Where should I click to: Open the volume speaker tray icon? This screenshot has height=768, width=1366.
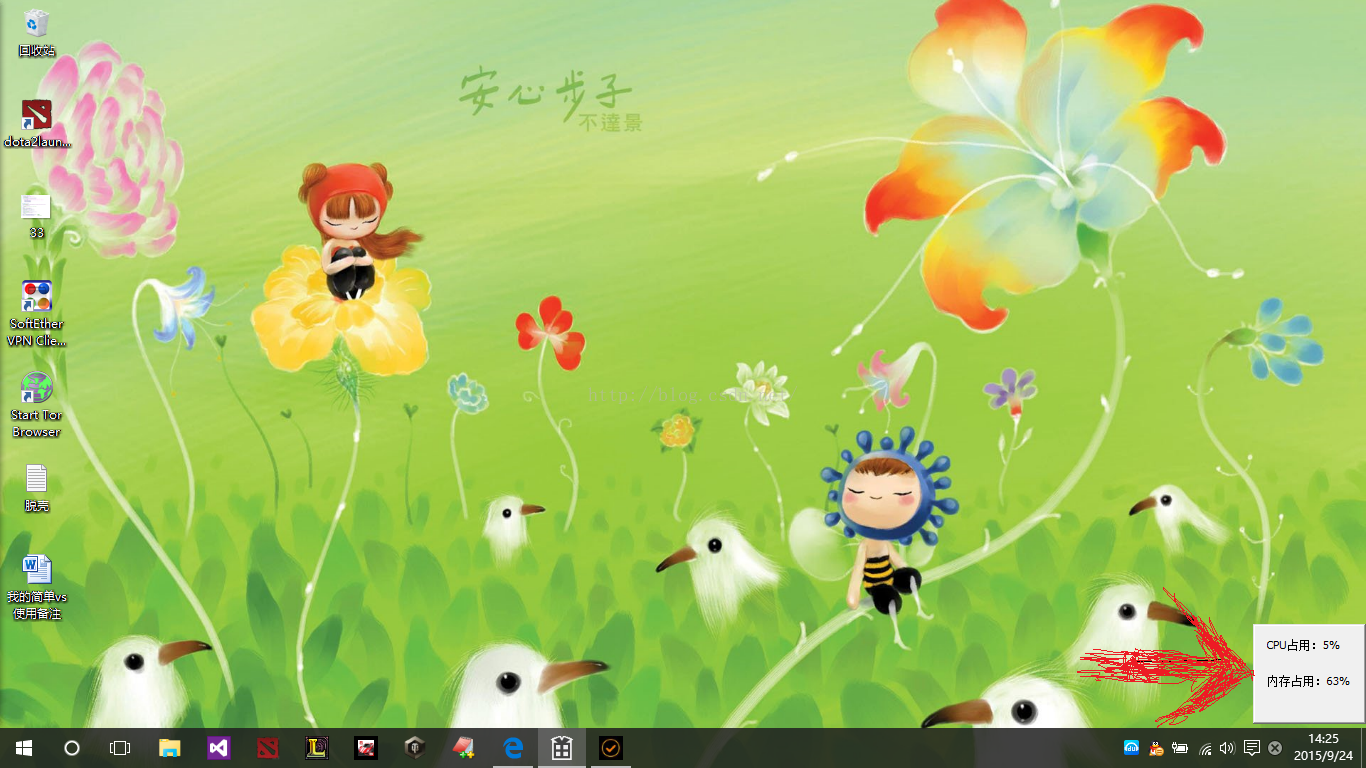1227,748
